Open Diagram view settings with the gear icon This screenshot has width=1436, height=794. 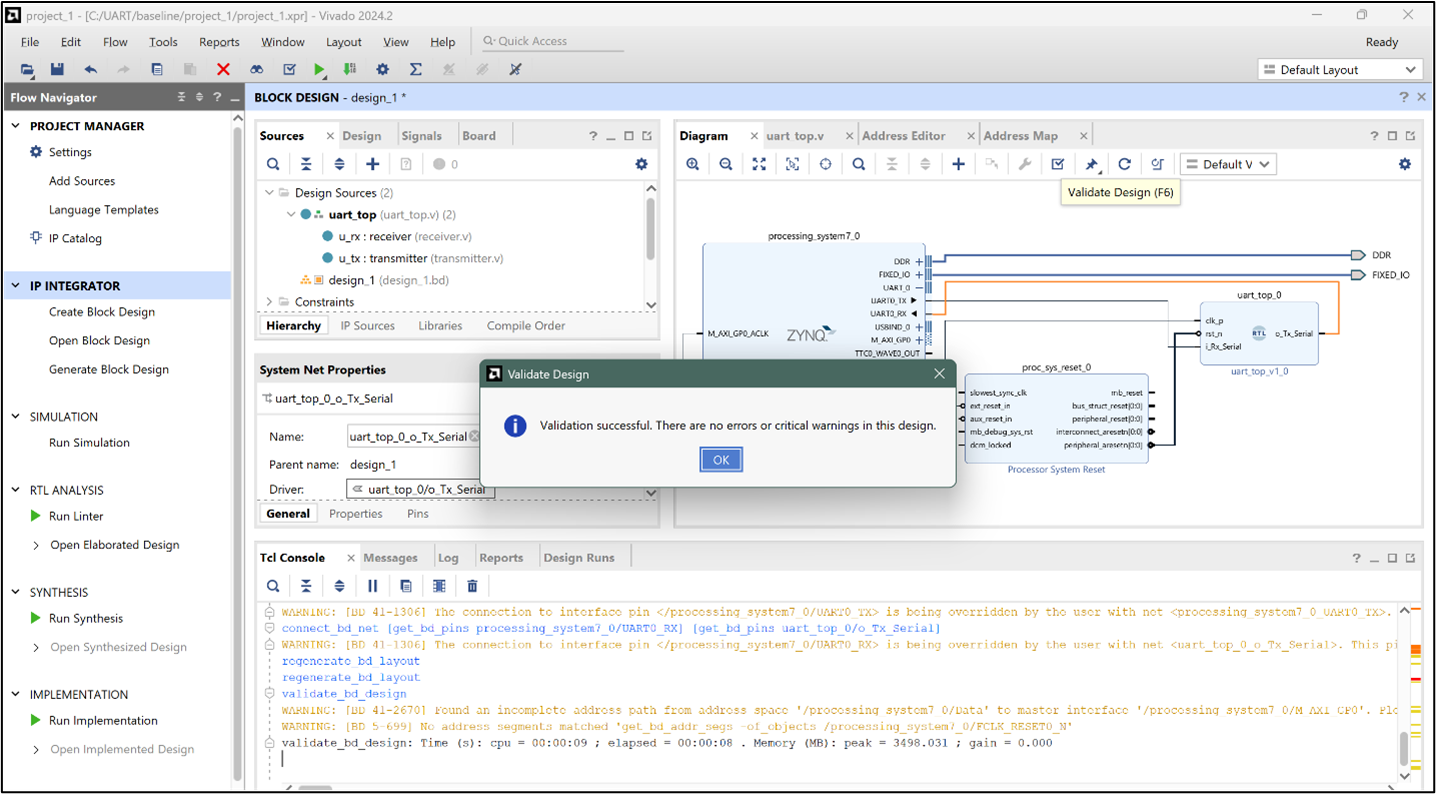tap(1404, 163)
